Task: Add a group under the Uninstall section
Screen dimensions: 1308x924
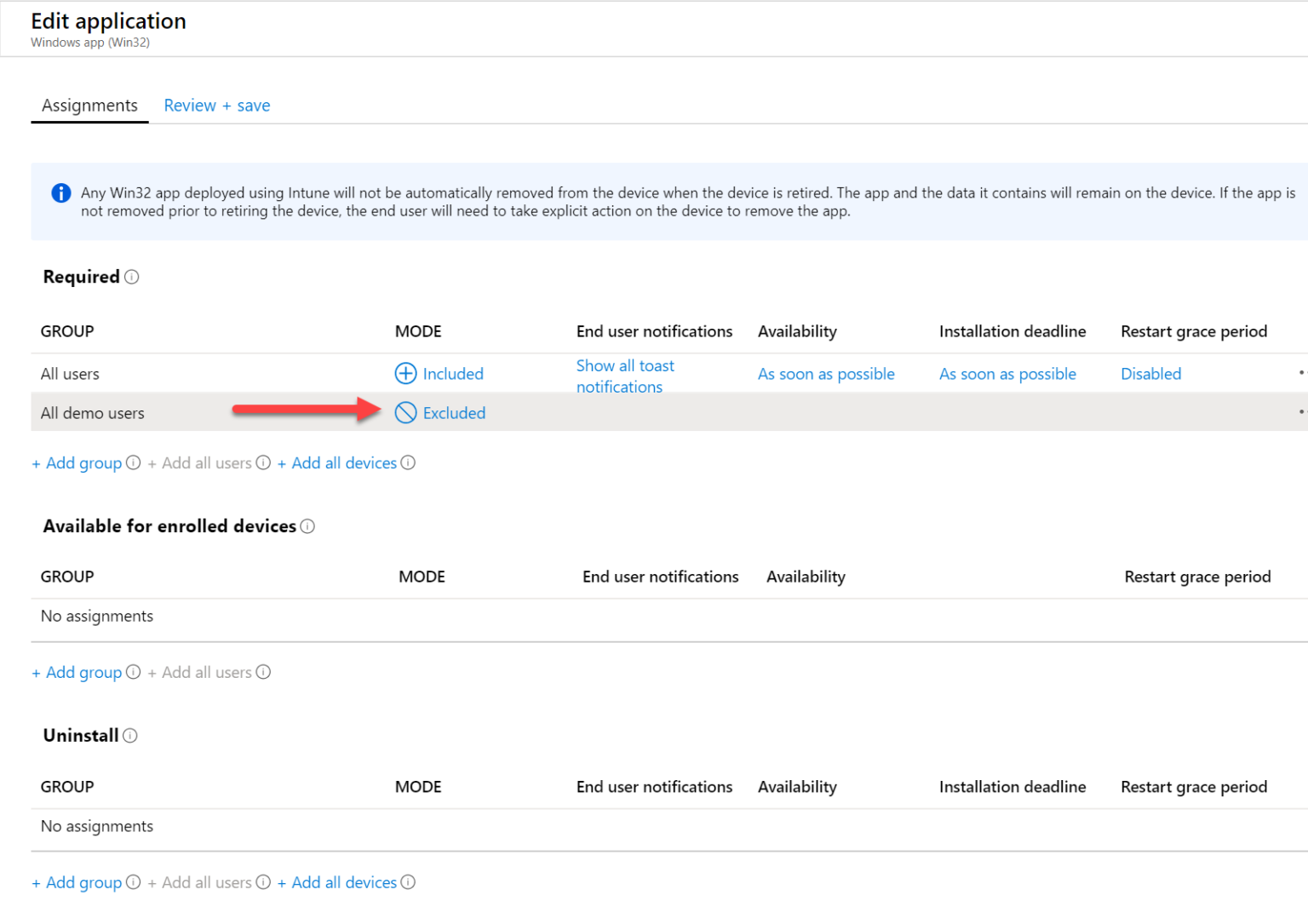Action: [x=76, y=882]
